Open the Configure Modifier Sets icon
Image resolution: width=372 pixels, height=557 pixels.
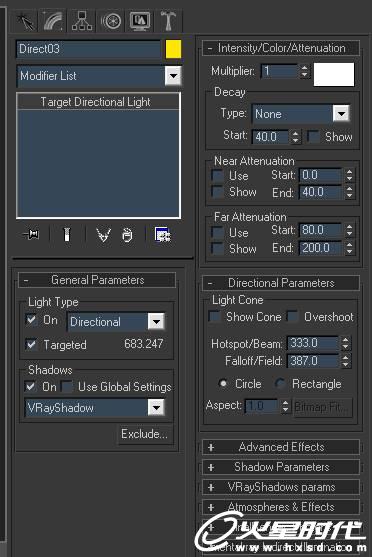click(163, 235)
